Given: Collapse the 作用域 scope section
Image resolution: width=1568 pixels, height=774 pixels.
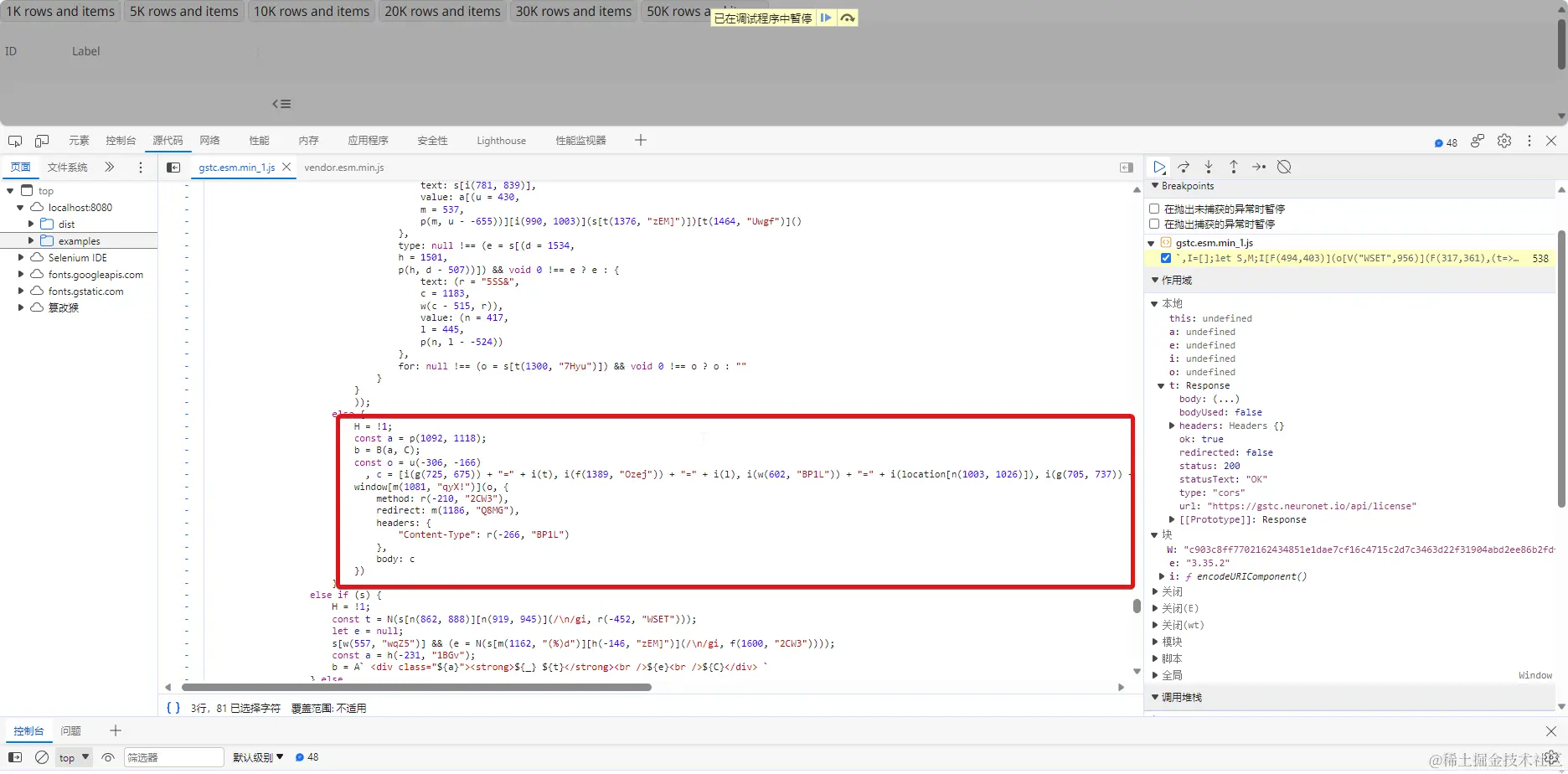Looking at the screenshot, I should click(1156, 280).
